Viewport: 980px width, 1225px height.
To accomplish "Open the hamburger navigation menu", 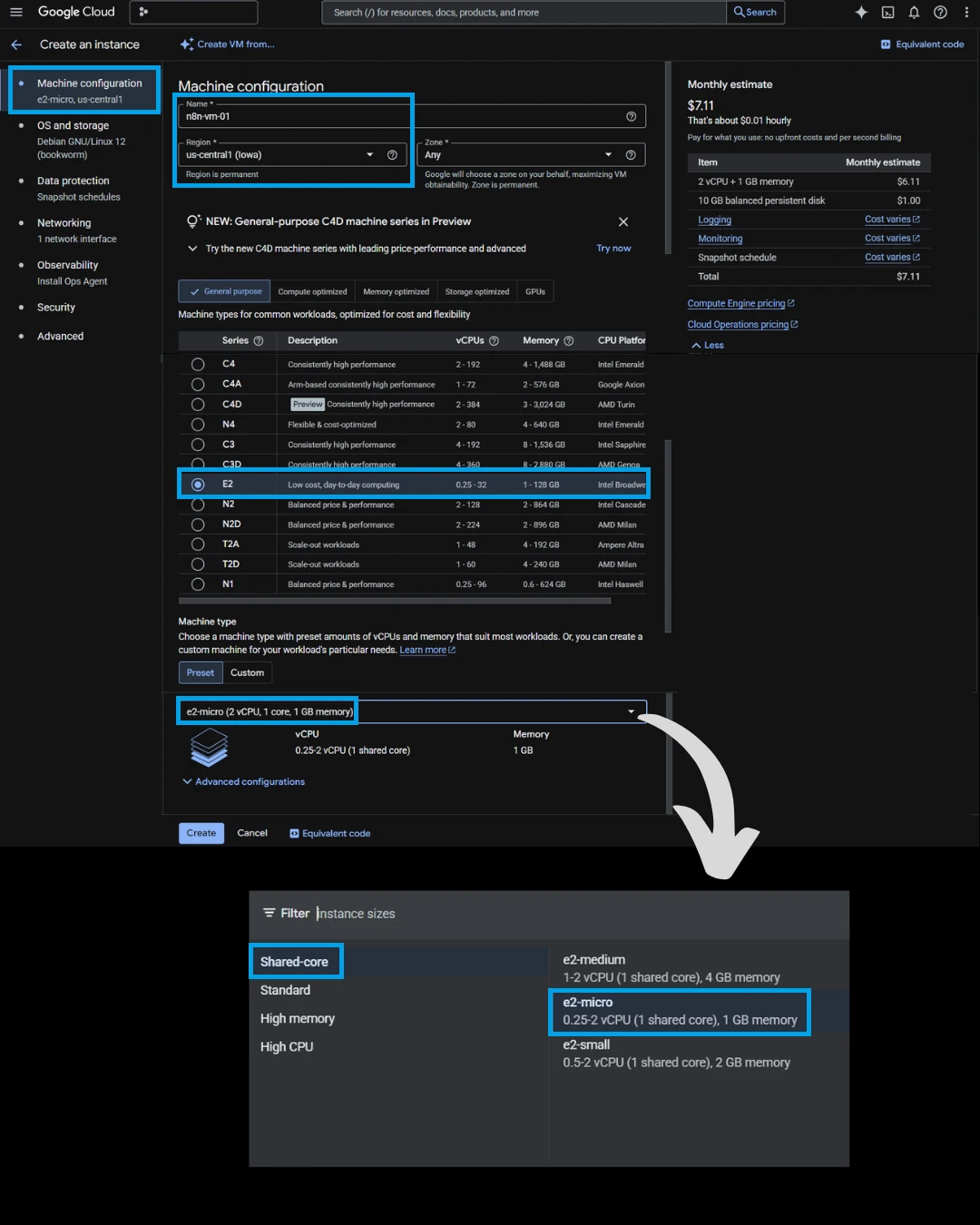I will pos(16,12).
